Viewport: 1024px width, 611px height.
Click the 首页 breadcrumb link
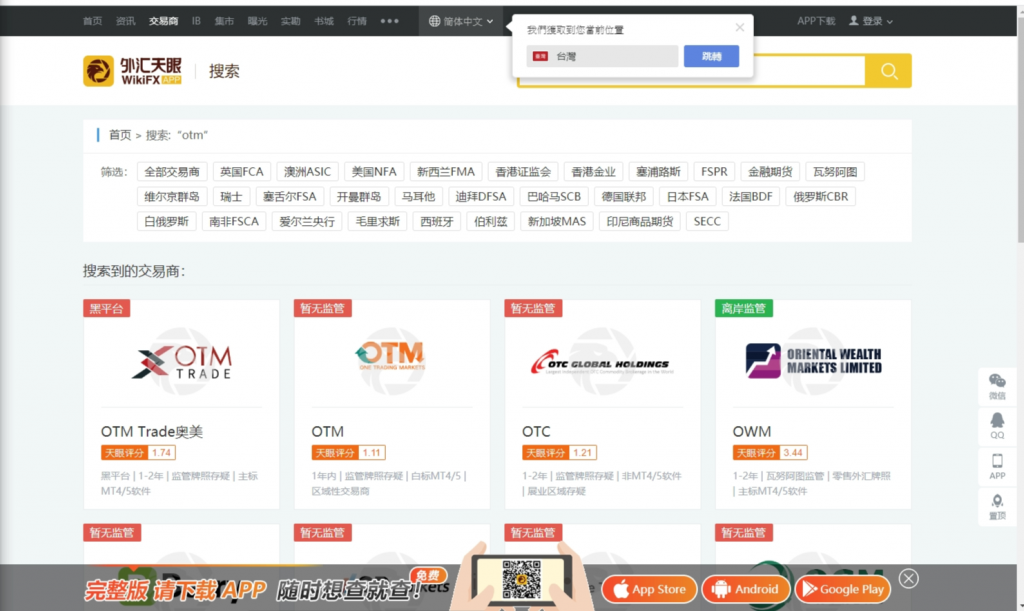pos(120,135)
